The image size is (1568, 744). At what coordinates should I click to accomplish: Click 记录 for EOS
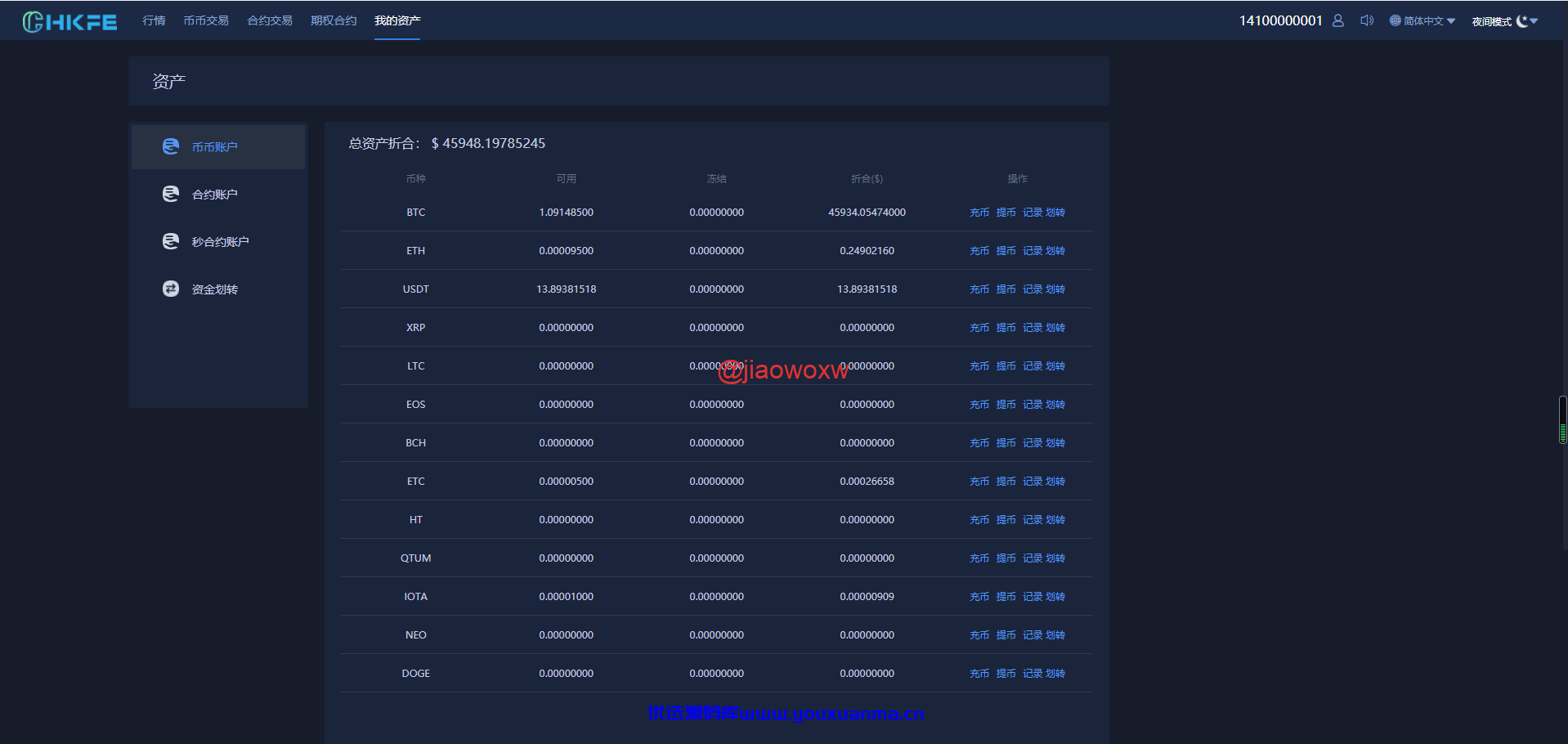point(1033,405)
